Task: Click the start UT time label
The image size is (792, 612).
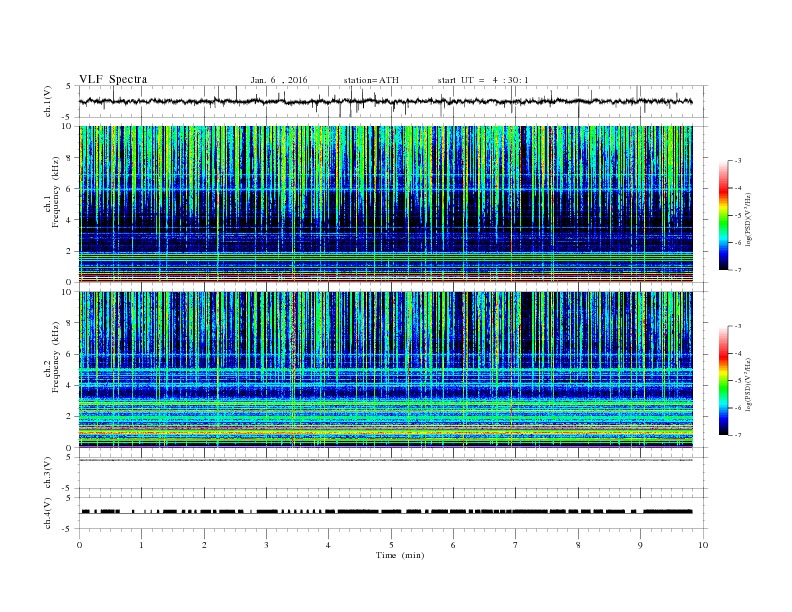Action: point(483,80)
